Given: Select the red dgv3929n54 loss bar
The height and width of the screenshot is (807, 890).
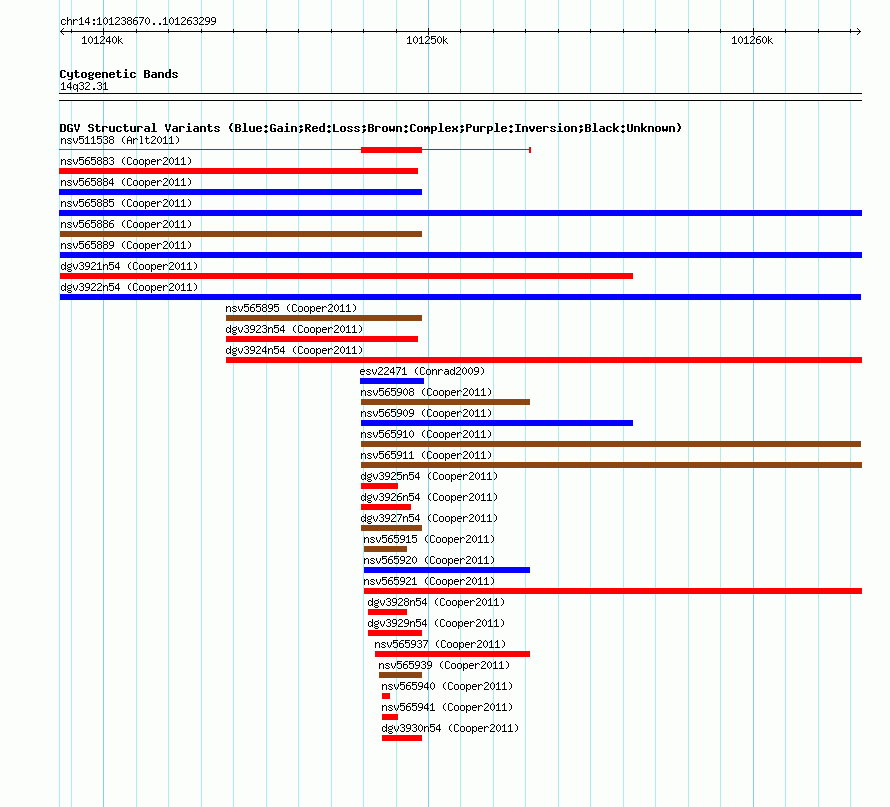Looking at the screenshot, I should click(x=395, y=633).
